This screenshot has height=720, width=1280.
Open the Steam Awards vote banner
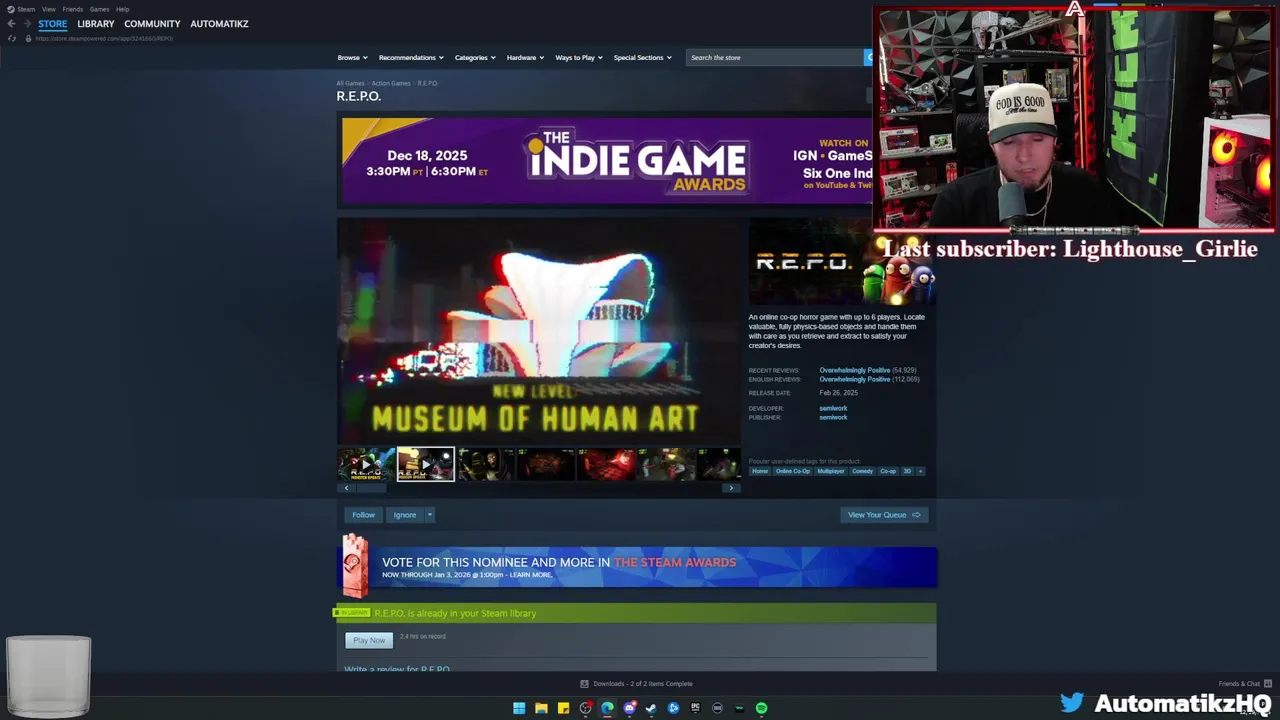pos(637,567)
